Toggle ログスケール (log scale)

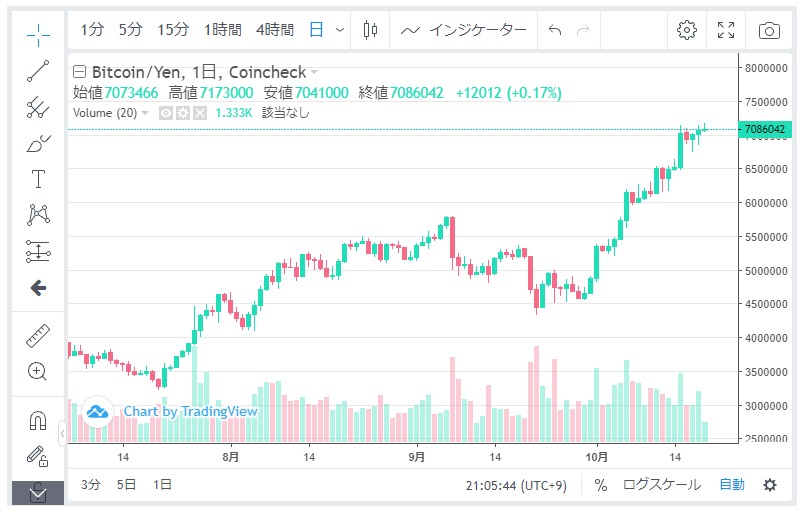click(x=661, y=485)
